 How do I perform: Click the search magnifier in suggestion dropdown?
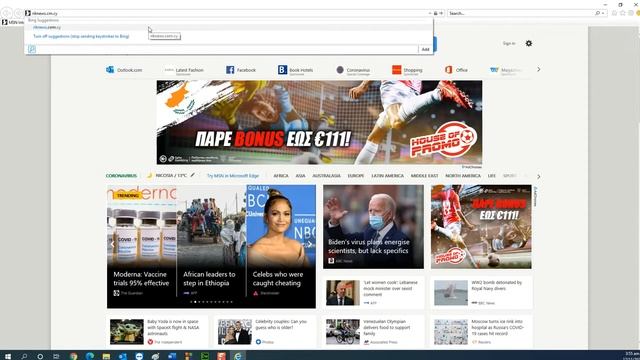pos(32,49)
